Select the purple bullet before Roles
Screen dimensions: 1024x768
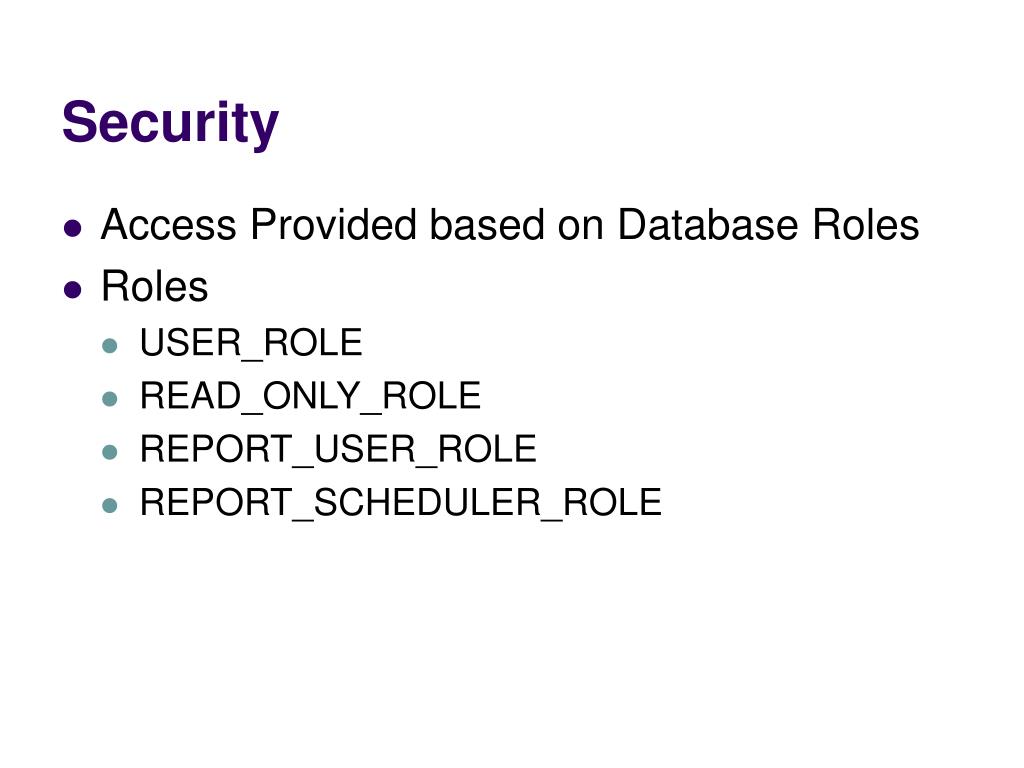coord(72,289)
